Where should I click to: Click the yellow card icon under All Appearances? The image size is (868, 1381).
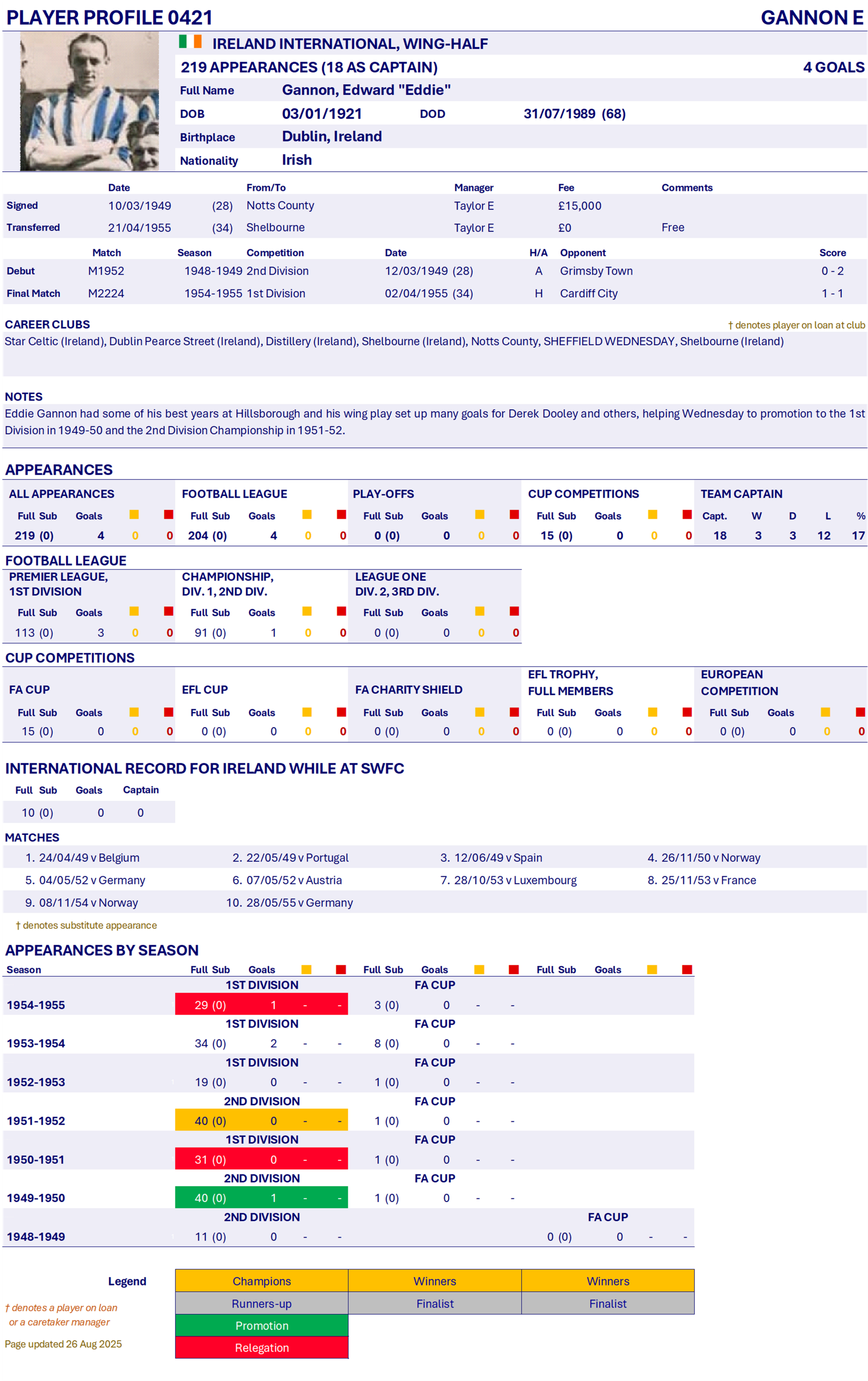pos(134,514)
